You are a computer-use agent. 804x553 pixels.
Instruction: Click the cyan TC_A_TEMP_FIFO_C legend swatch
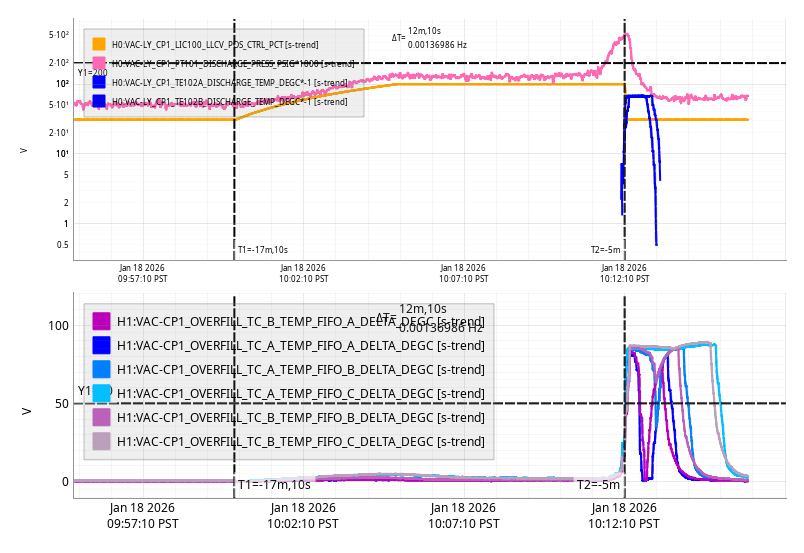pyautogui.click(x=101, y=393)
